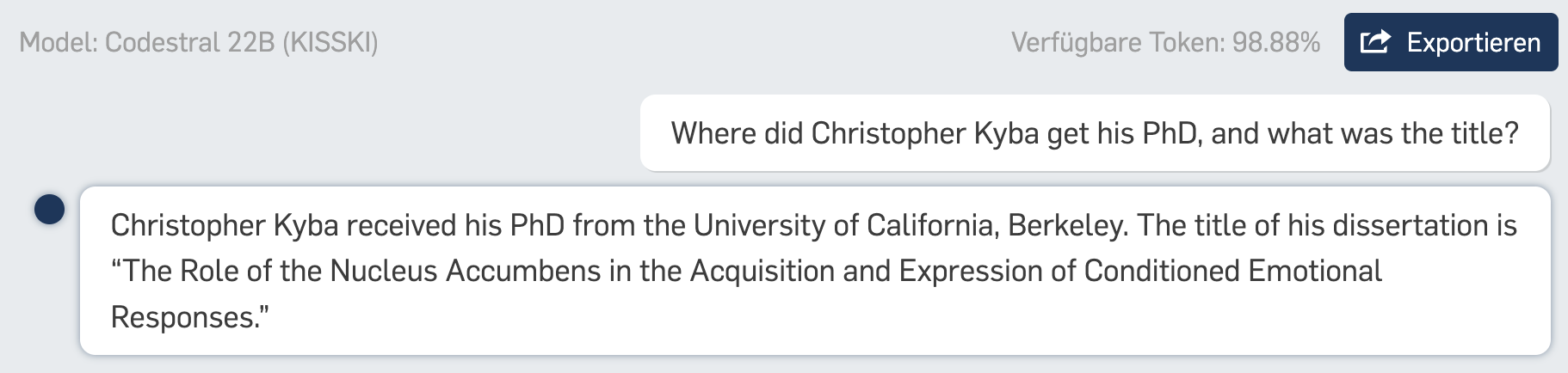This screenshot has height=373, width=1568.
Task: Click the final word Responses in the reply
Action: point(185,317)
